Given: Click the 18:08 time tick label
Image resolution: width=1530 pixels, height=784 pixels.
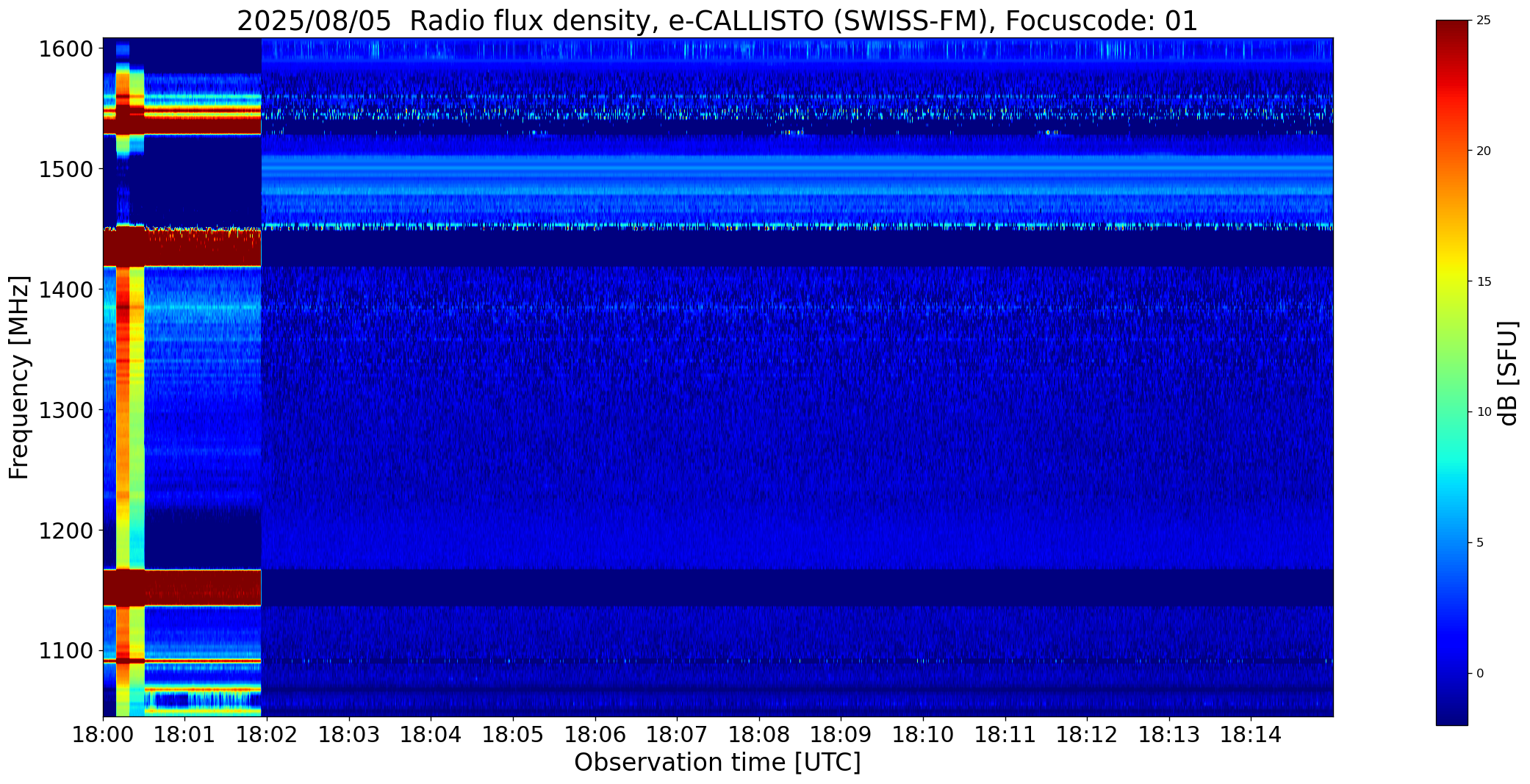Looking at the screenshot, I should 759,735.
